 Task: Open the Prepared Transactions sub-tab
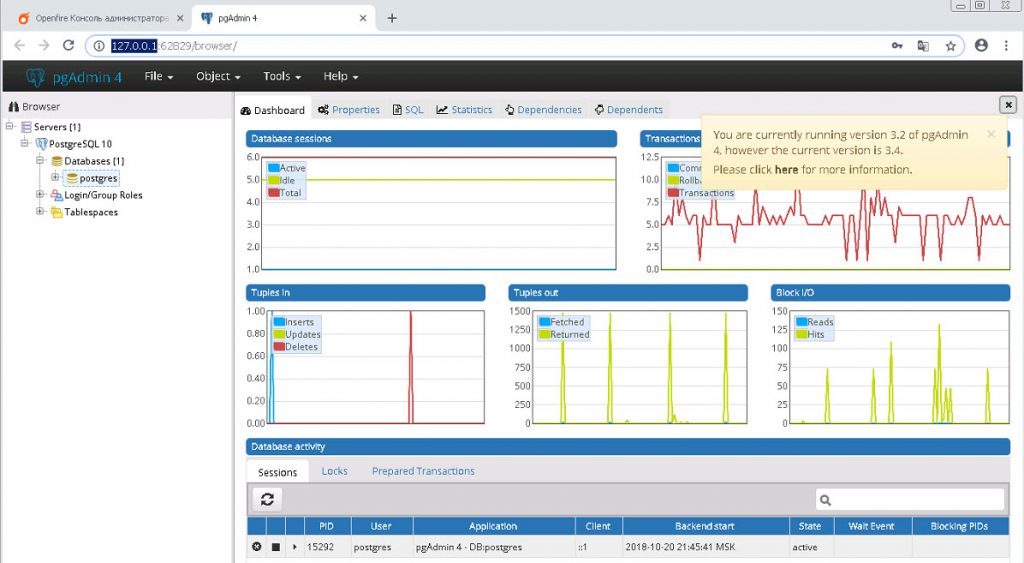[x=423, y=471]
